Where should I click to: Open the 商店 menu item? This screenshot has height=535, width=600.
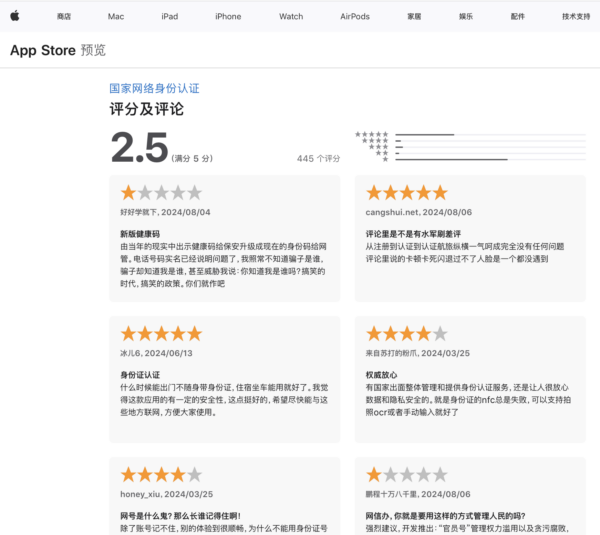coord(64,16)
